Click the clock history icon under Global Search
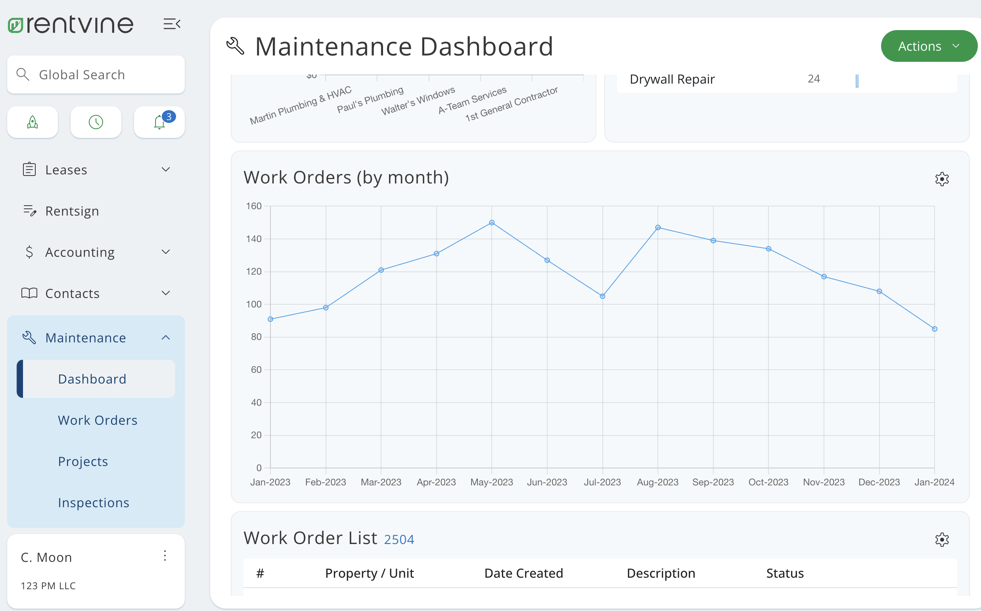Screen dimensions: 981x611 click(x=96, y=122)
